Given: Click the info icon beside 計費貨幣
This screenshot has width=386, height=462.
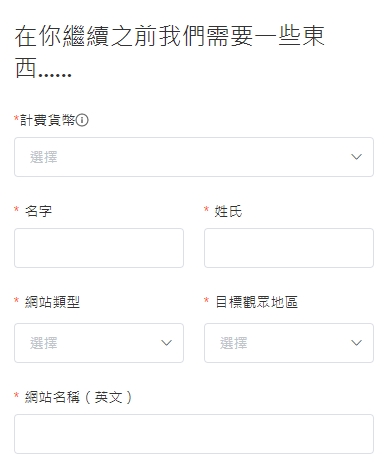Looking at the screenshot, I should [x=82, y=120].
